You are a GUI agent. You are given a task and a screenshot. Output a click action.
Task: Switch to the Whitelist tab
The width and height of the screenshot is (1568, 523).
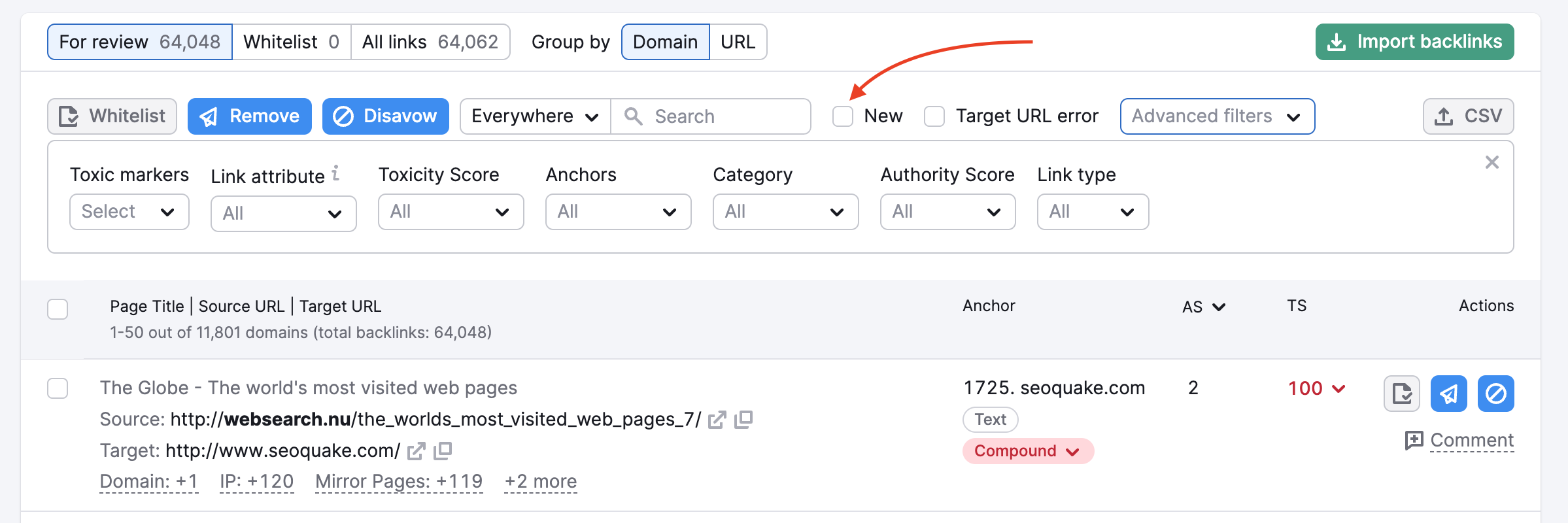(292, 41)
